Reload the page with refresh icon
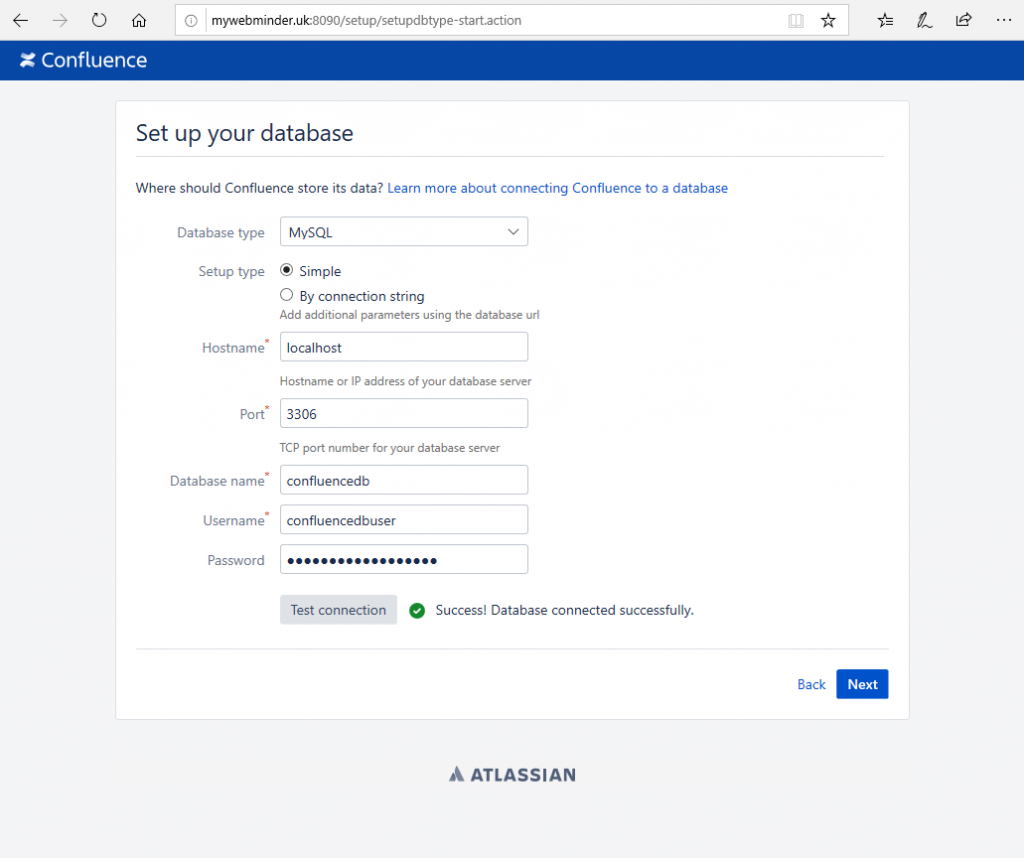Viewport: 1024px width, 858px height. [99, 20]
